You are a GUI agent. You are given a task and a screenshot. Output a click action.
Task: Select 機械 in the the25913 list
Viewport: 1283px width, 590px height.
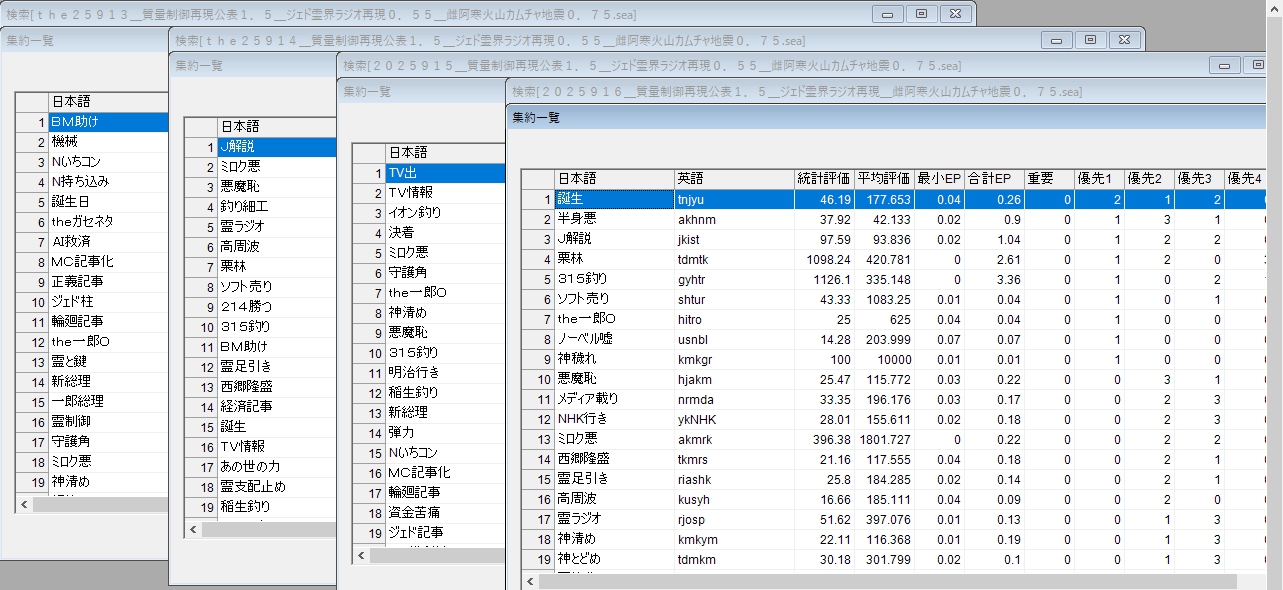(x=107, y=142)
